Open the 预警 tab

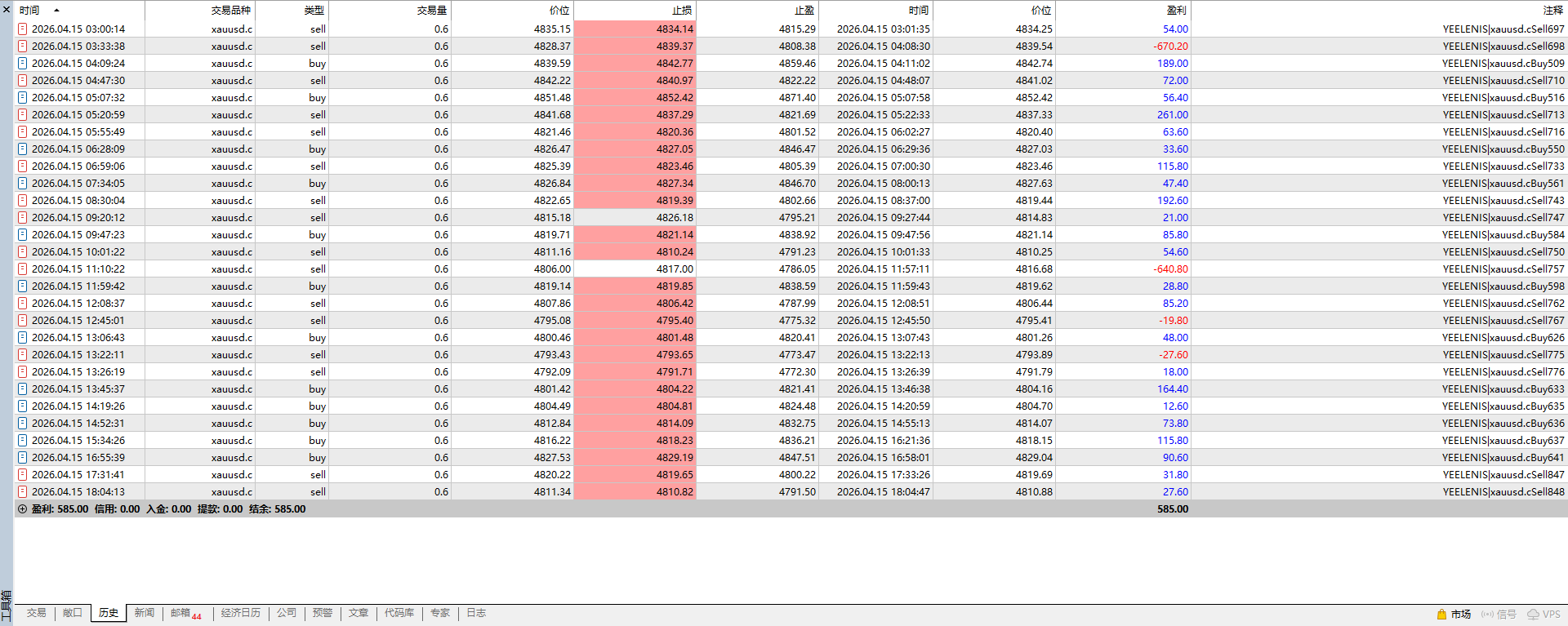[x=323, y=613]
